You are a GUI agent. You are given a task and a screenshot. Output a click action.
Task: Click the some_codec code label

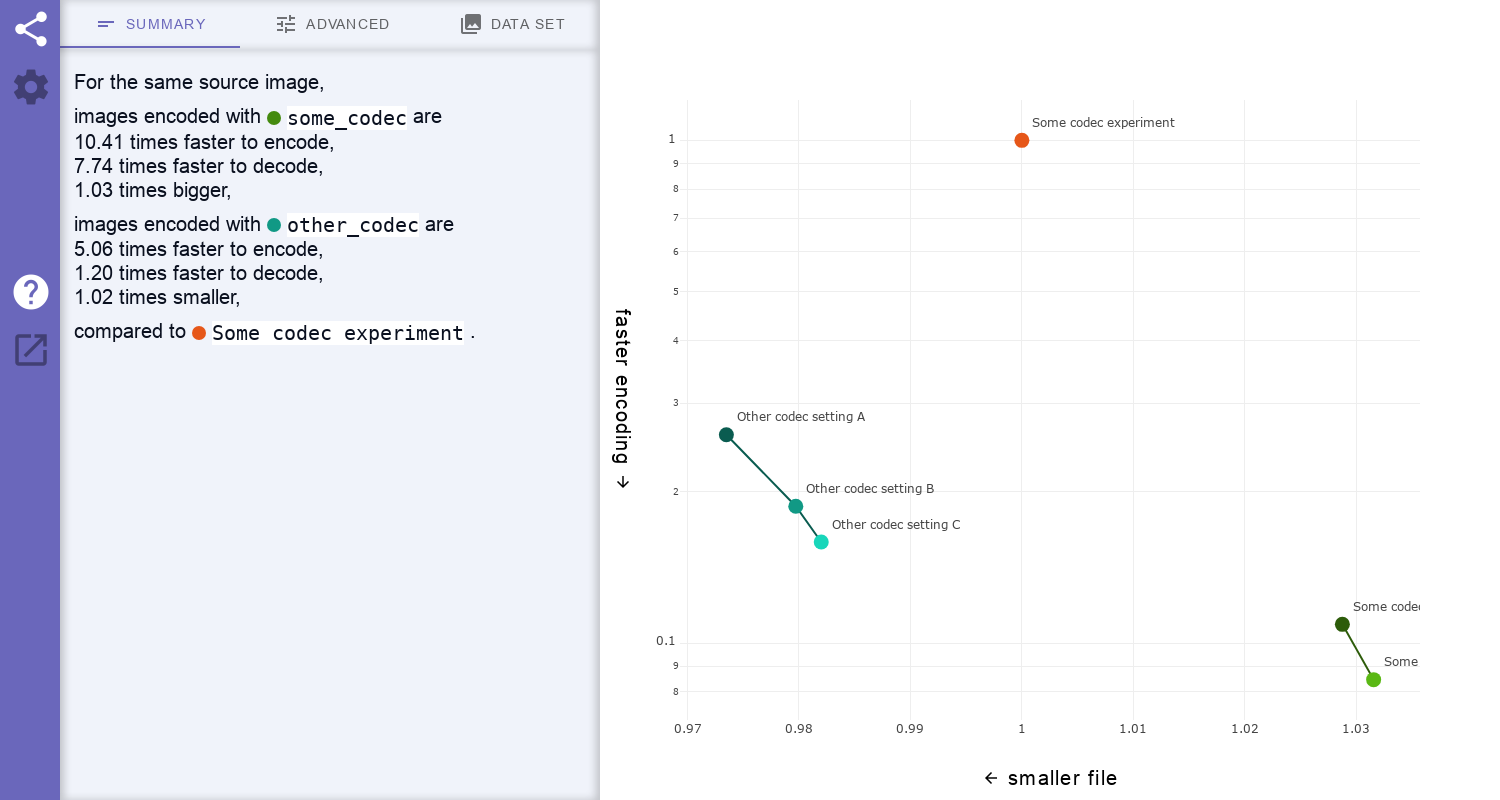click(x=347, y=118)
